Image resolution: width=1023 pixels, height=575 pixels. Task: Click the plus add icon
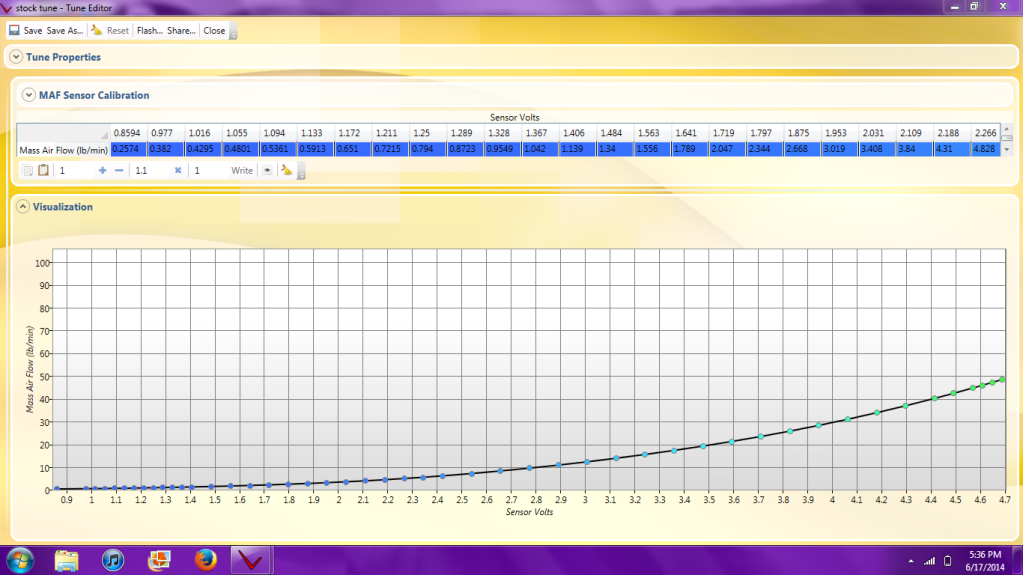pyautogui.click(x=102, y=170)
